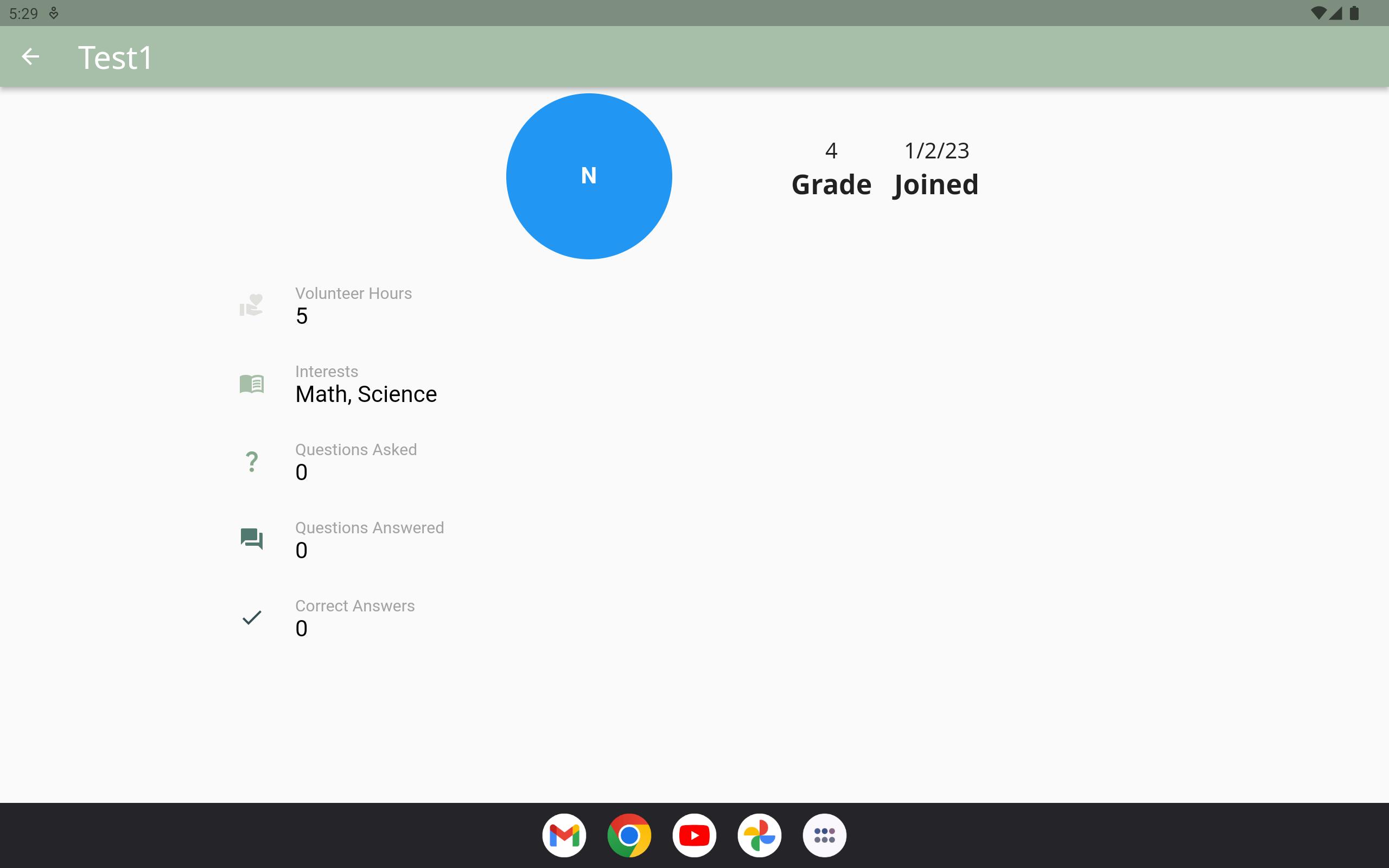Open Google Photos from the taskbar
Viewport: 1389px width, 868px height.
760,835
